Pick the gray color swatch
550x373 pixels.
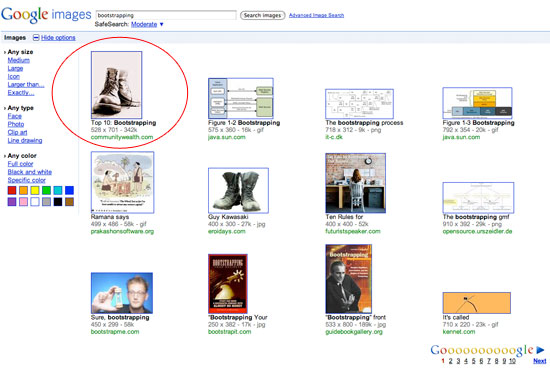tap(46, 202)
